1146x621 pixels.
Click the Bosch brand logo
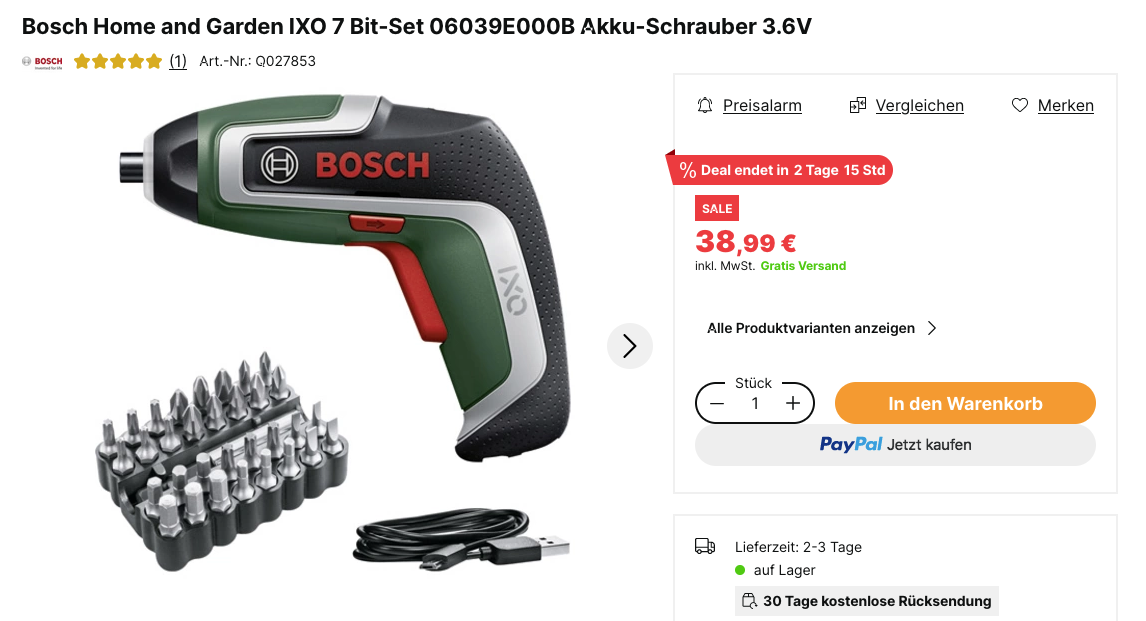pyautogui.click(x=42, y=62)
